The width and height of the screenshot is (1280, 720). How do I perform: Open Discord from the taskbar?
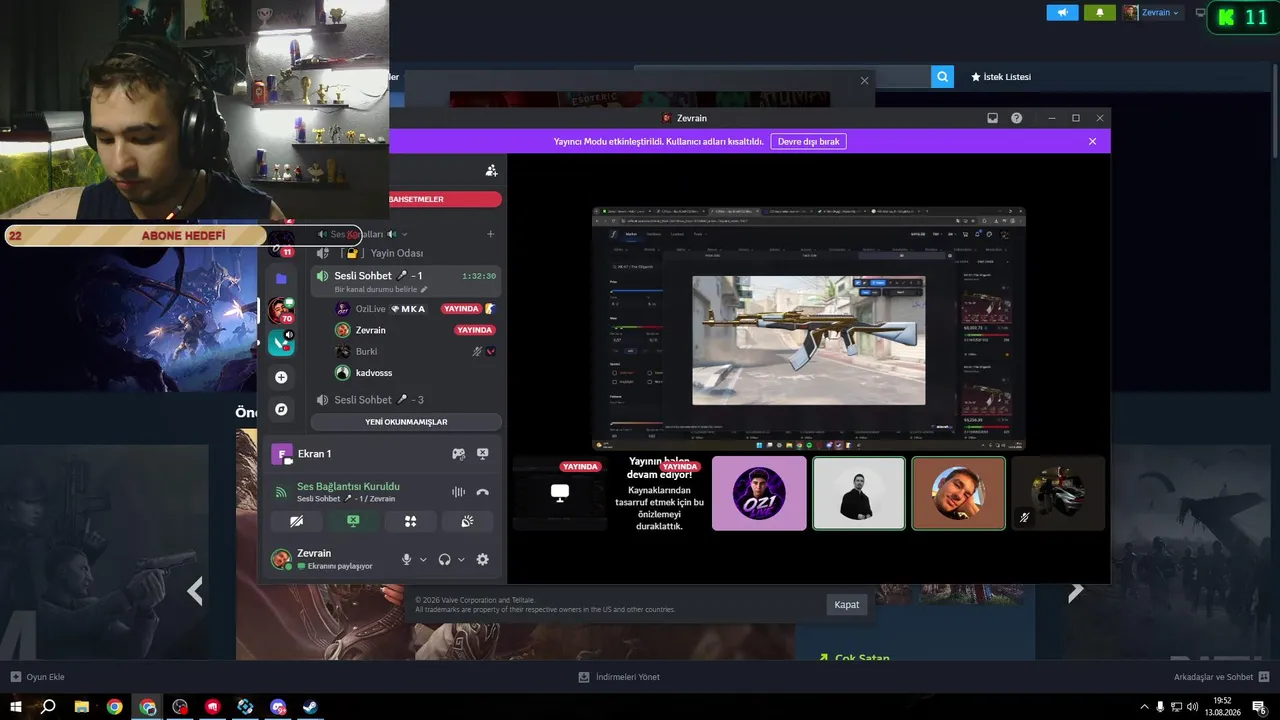tap(278, 707)
